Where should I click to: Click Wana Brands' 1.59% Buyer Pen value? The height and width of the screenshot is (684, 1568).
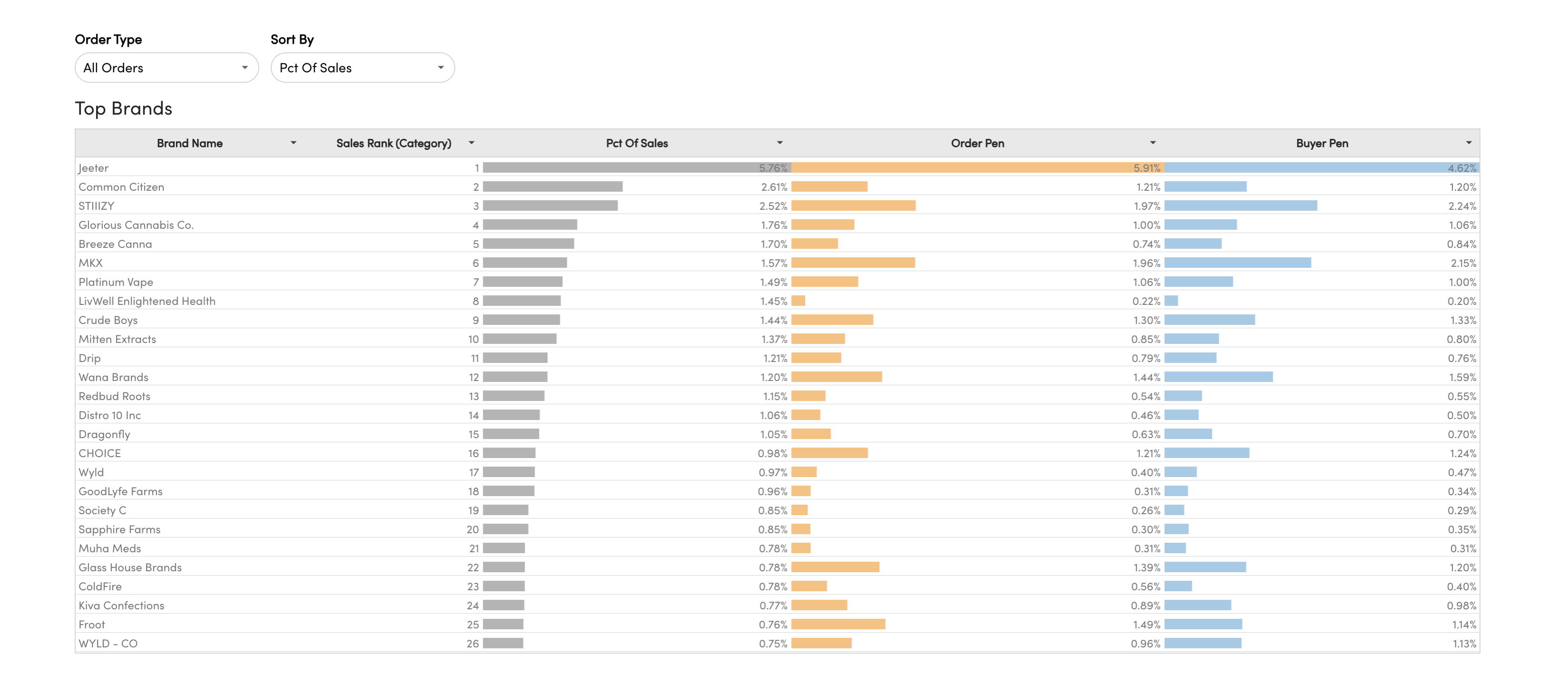[1463, 377]
